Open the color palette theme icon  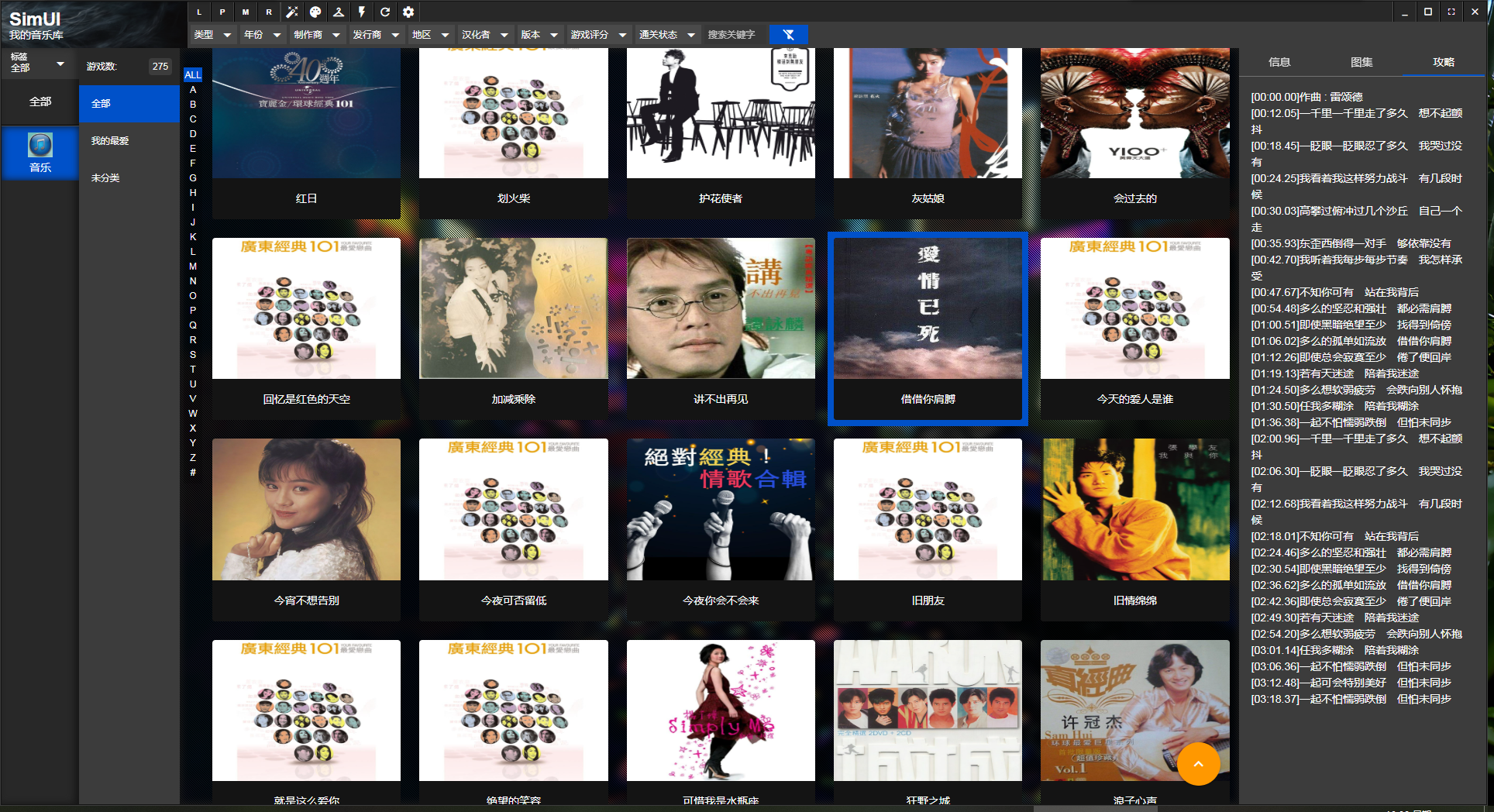coord(315,12)
